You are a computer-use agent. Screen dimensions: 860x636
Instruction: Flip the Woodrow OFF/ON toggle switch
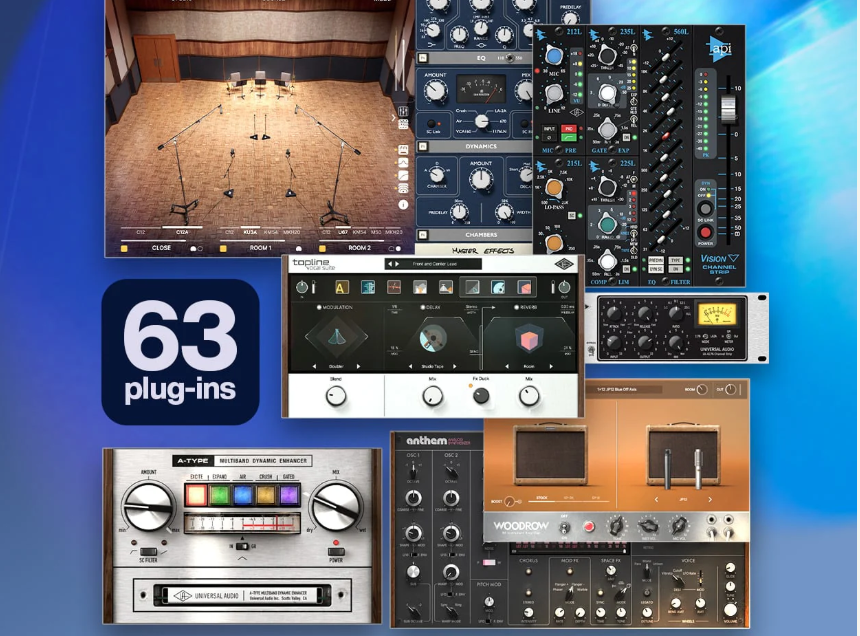(563, 528)
